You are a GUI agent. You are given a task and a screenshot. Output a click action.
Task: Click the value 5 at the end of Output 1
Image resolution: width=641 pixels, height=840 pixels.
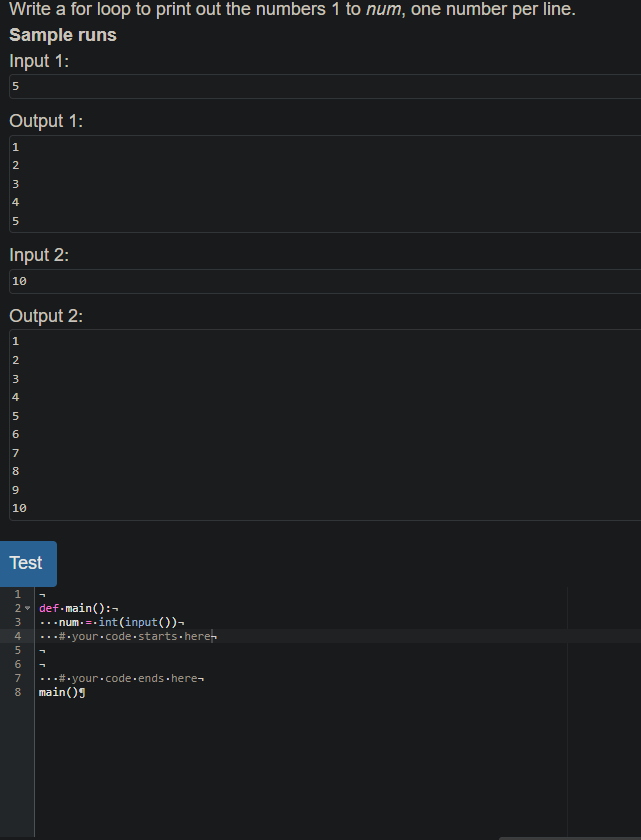click(16, 221)
